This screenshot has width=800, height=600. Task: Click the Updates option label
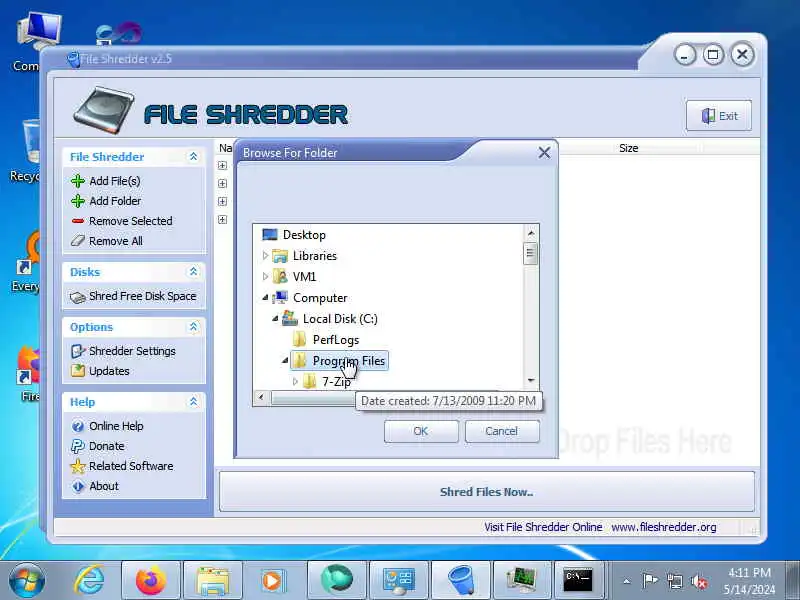(x=109, y=371)
